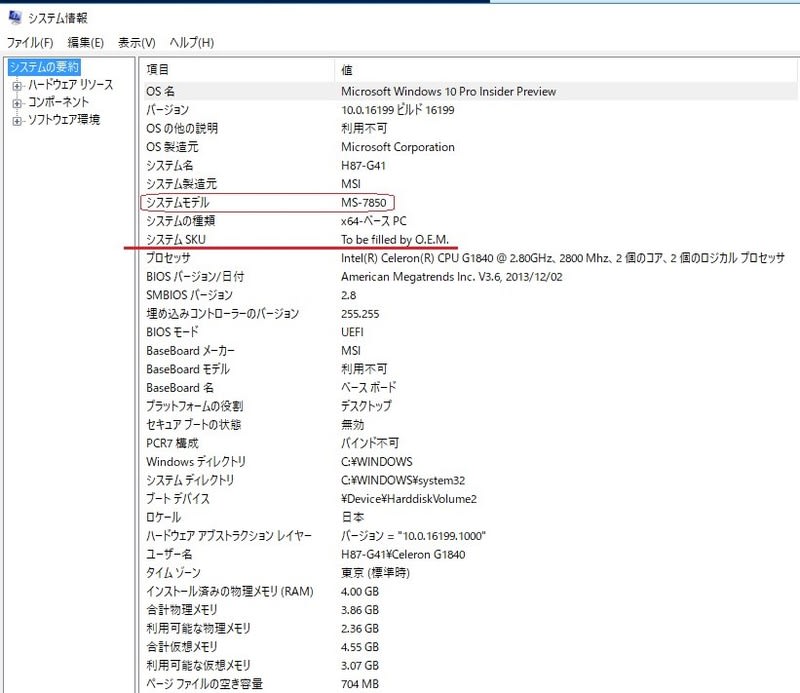The width and height of the screenshot is (800, 693).
Task: Click the 項目 column header
Action: pyautogui.click(x=239, y=70)
